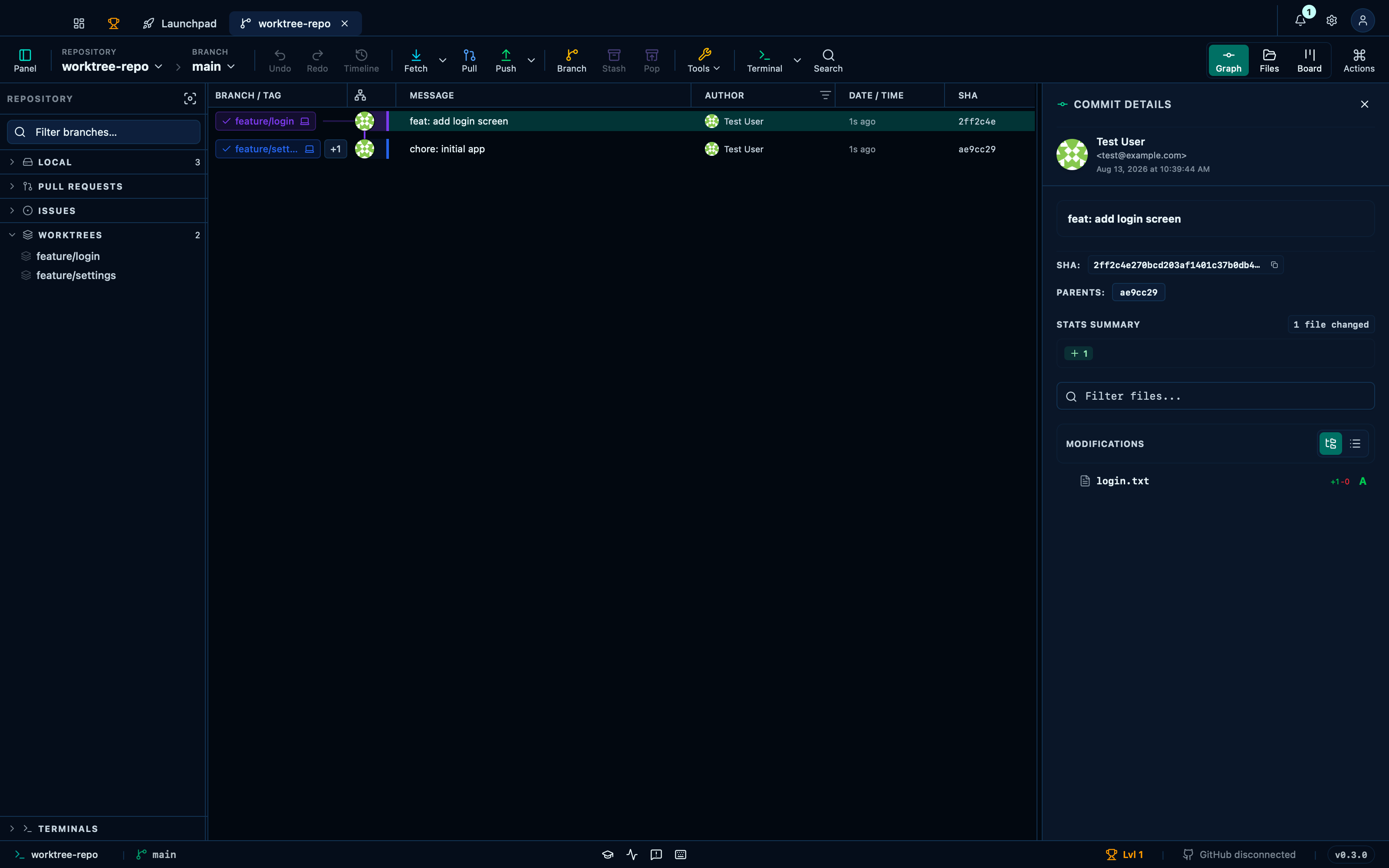The height and width of the screenshot is (868, 1389).
Task: Switch to Graph view
Action: coord(1228,60)
